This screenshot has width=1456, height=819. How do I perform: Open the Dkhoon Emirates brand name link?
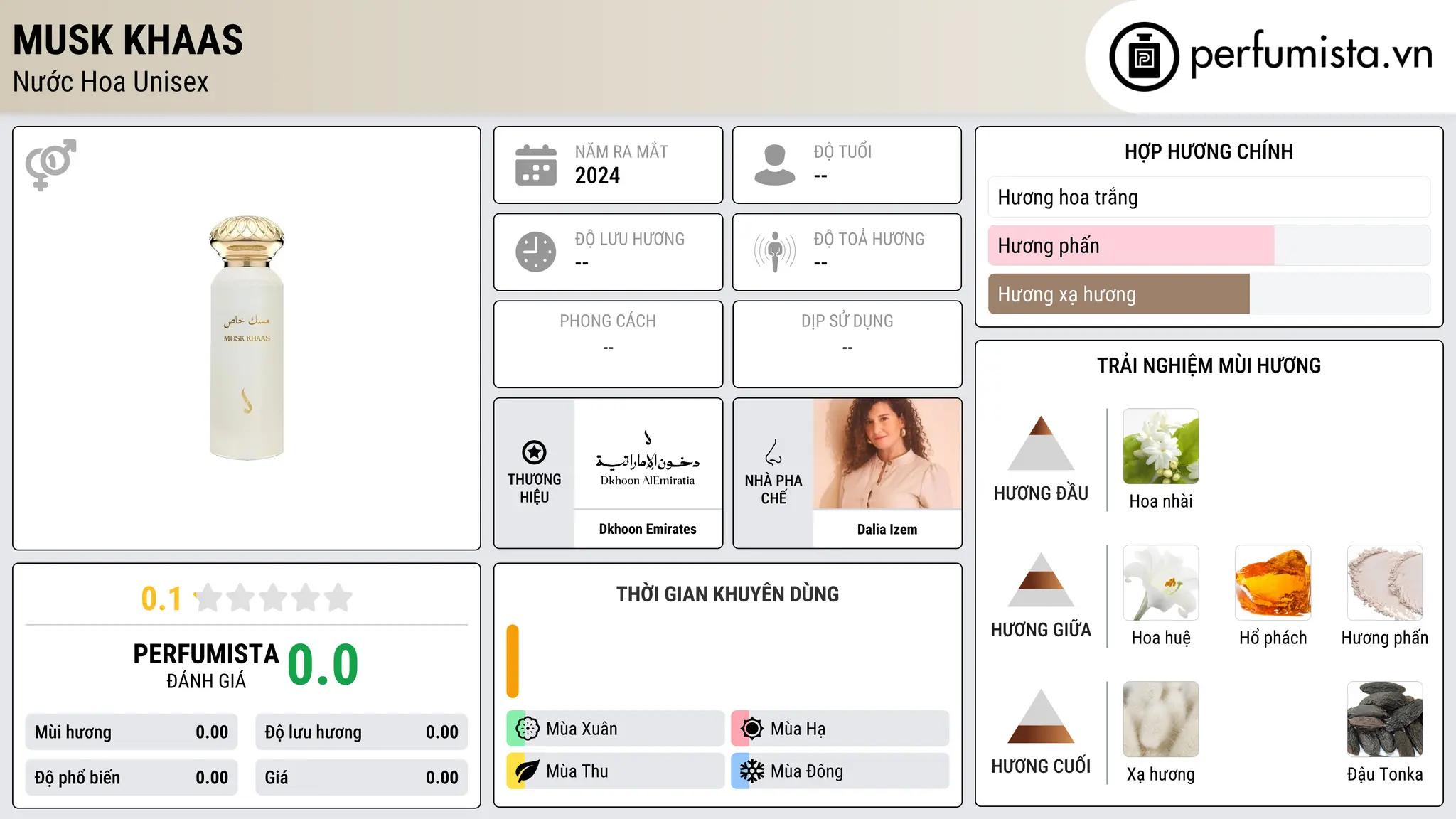point(648,529)
